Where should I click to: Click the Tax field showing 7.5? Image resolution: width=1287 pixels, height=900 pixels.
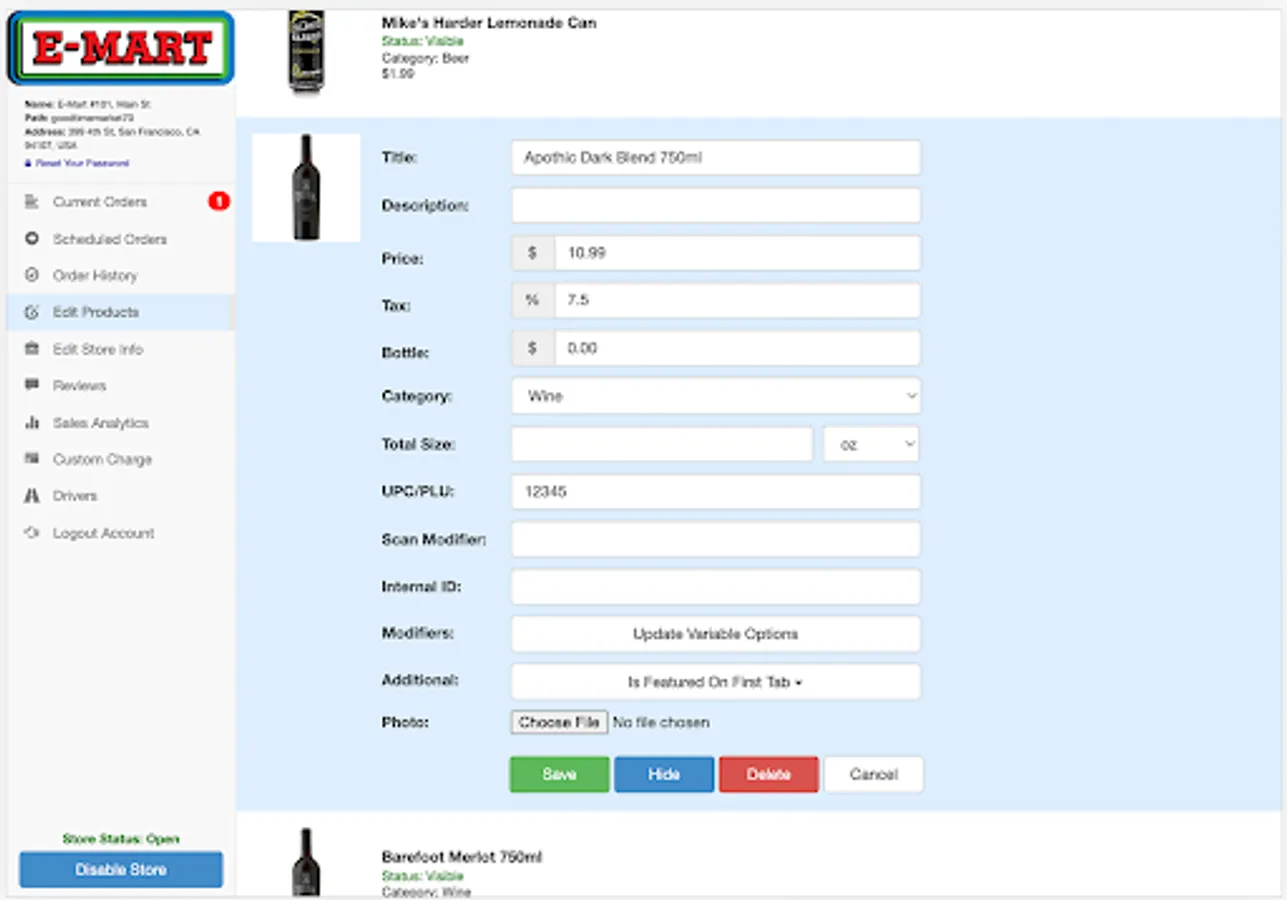pyautogui.click(x=737, y=301)
